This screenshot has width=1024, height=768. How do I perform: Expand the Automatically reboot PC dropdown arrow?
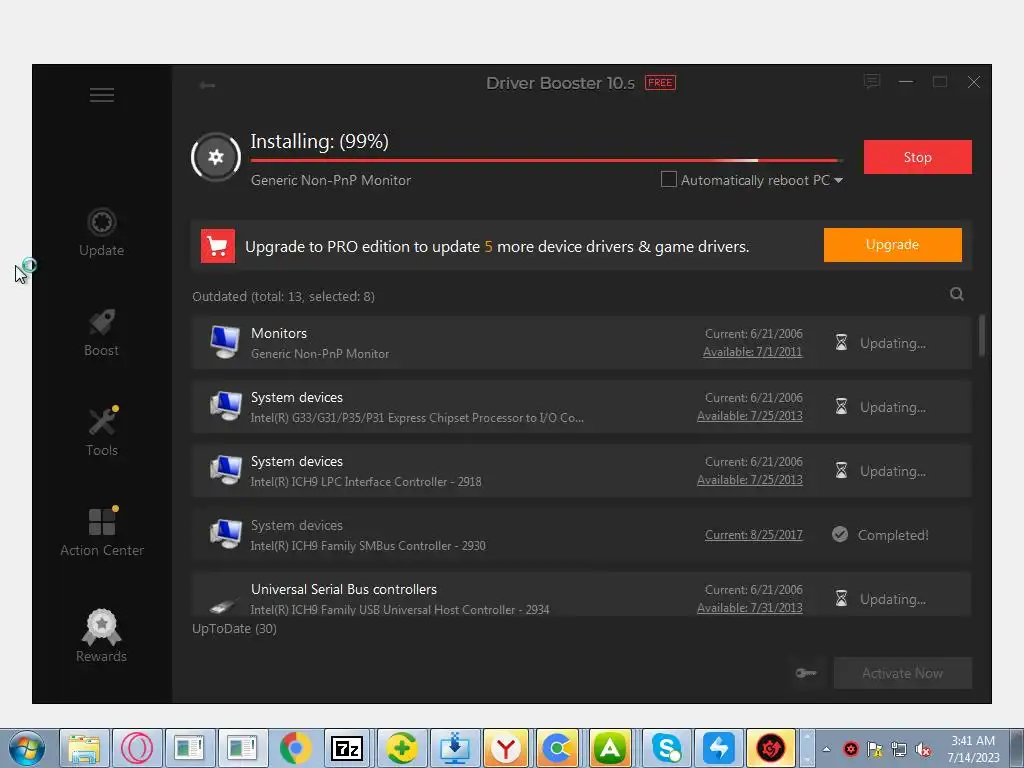tap(839, 180)
